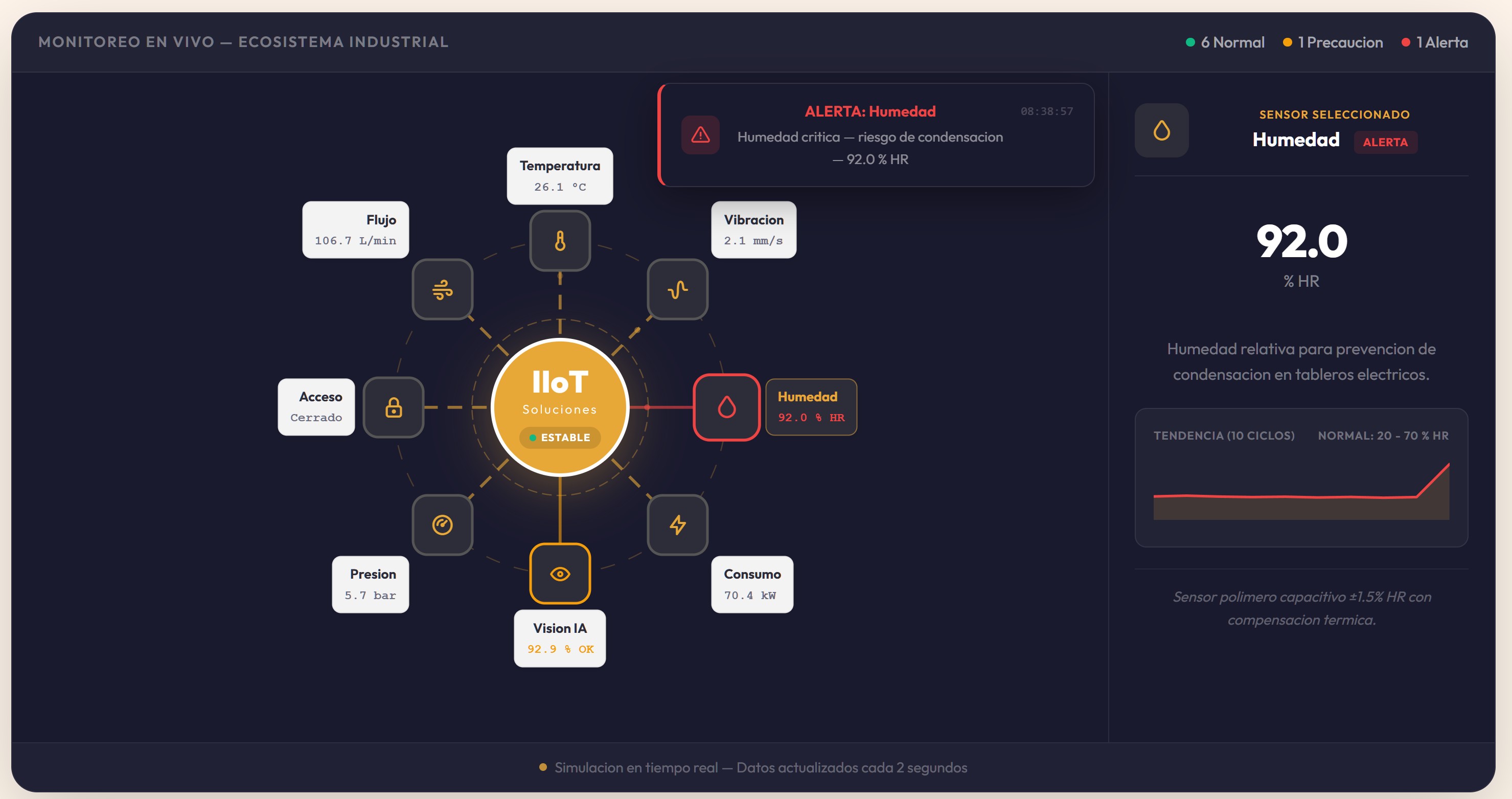Click the green Normal status dot
This screenshot has width=1512, height=799.
tap(1190, 42)
